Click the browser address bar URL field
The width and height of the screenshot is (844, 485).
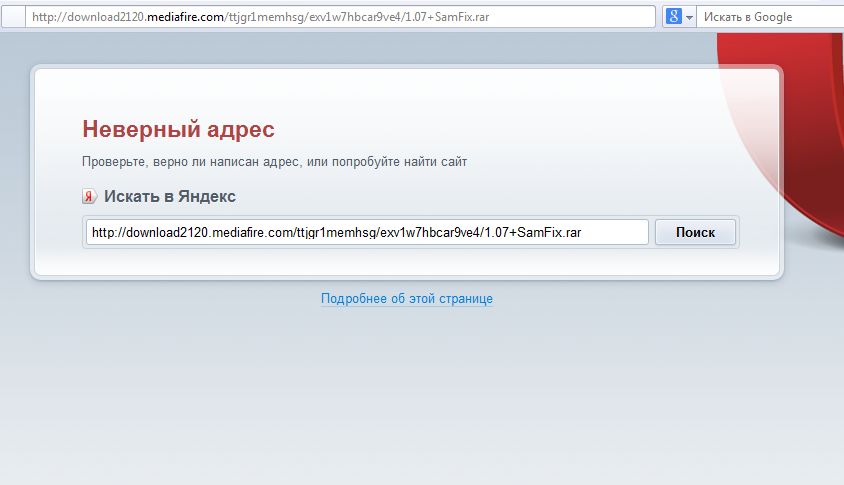(340, 17)
